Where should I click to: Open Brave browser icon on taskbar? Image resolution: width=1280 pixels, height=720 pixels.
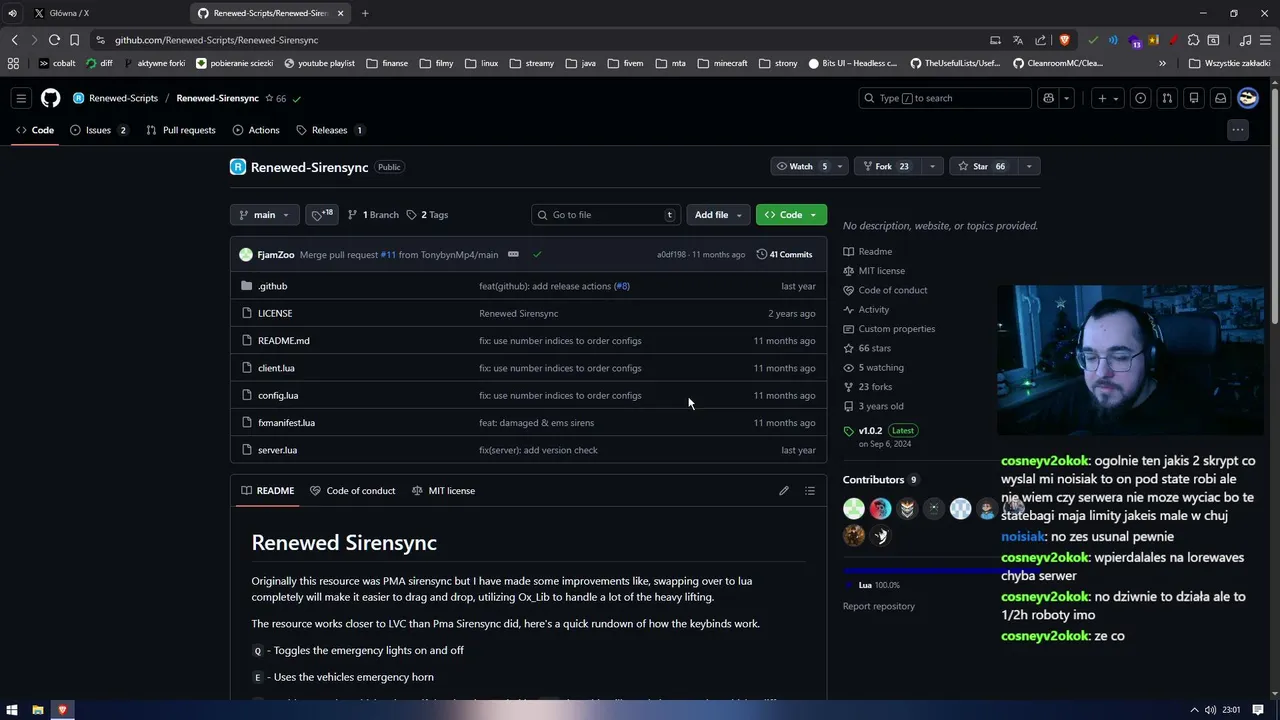coord(62,710)
